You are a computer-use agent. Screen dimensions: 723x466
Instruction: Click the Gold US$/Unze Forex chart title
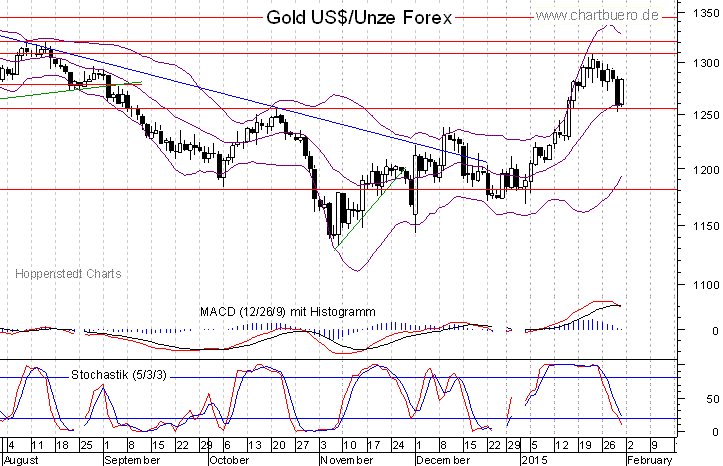tap(359, 18)
